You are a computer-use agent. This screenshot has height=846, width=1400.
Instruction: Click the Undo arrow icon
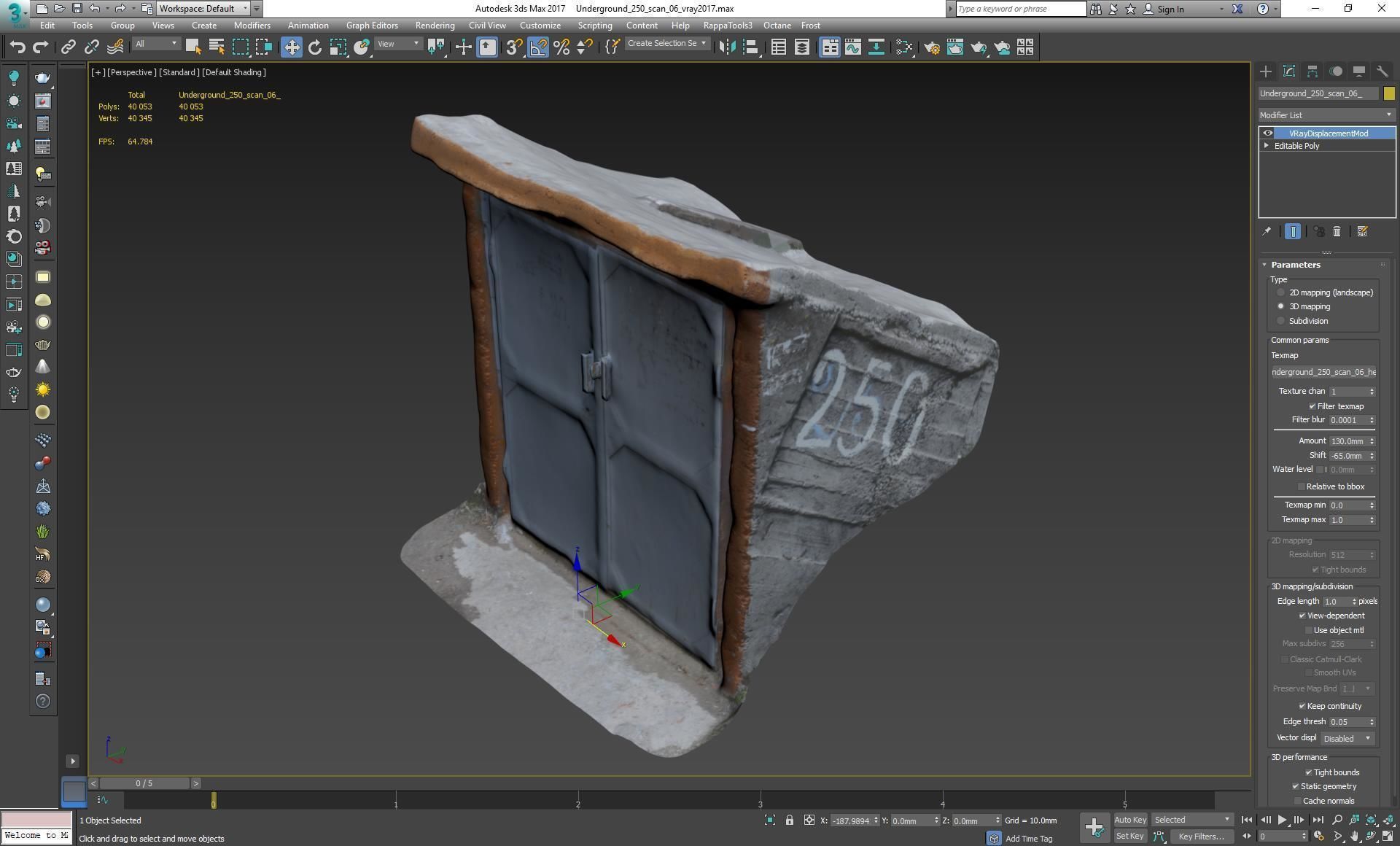point(17,47)
